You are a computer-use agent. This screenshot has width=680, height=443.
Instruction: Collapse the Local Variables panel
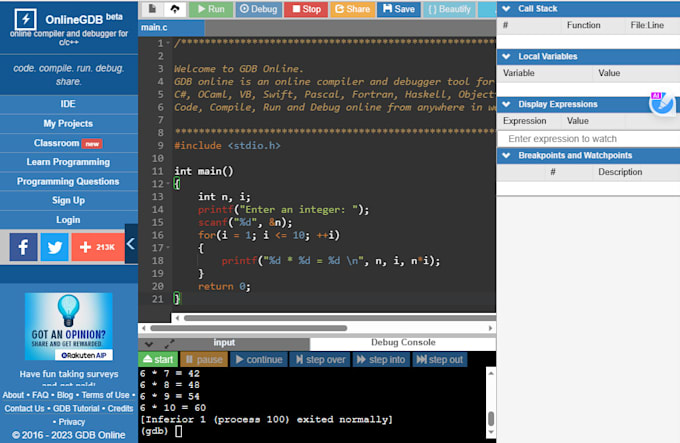click(x=506, y=57)
